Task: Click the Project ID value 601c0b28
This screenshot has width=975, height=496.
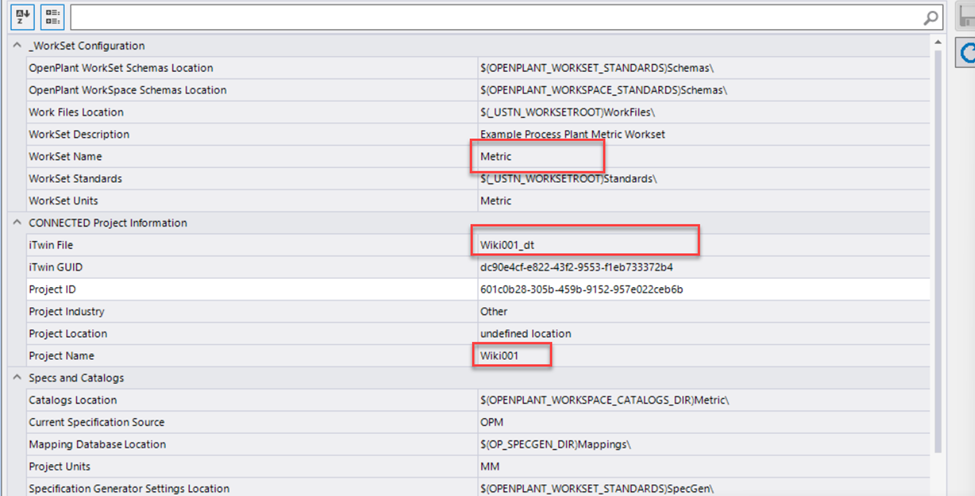Action: (x=581, y=290)
